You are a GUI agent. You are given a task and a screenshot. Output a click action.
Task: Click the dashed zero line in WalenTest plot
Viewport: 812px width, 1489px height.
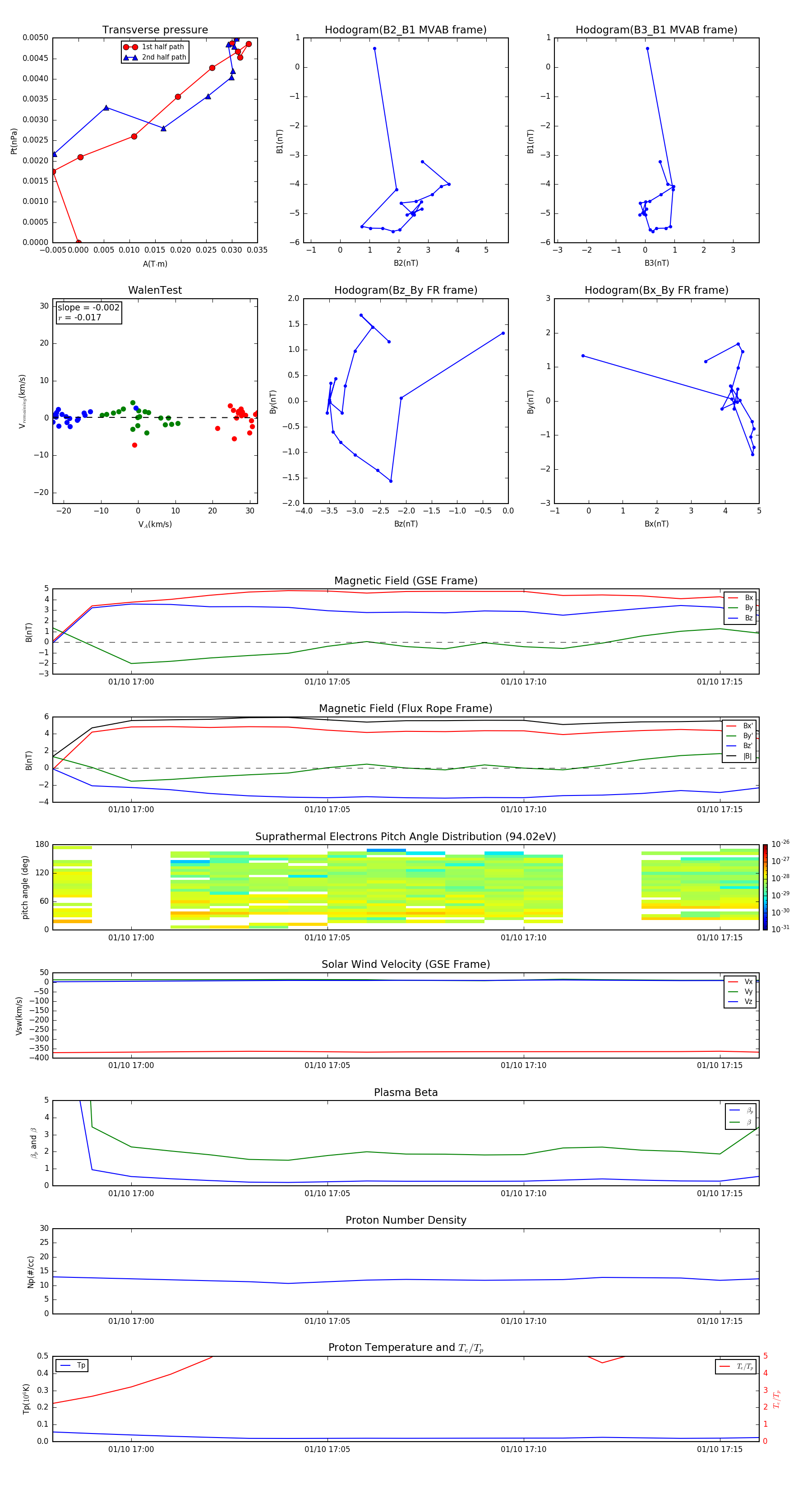[155, 417]
